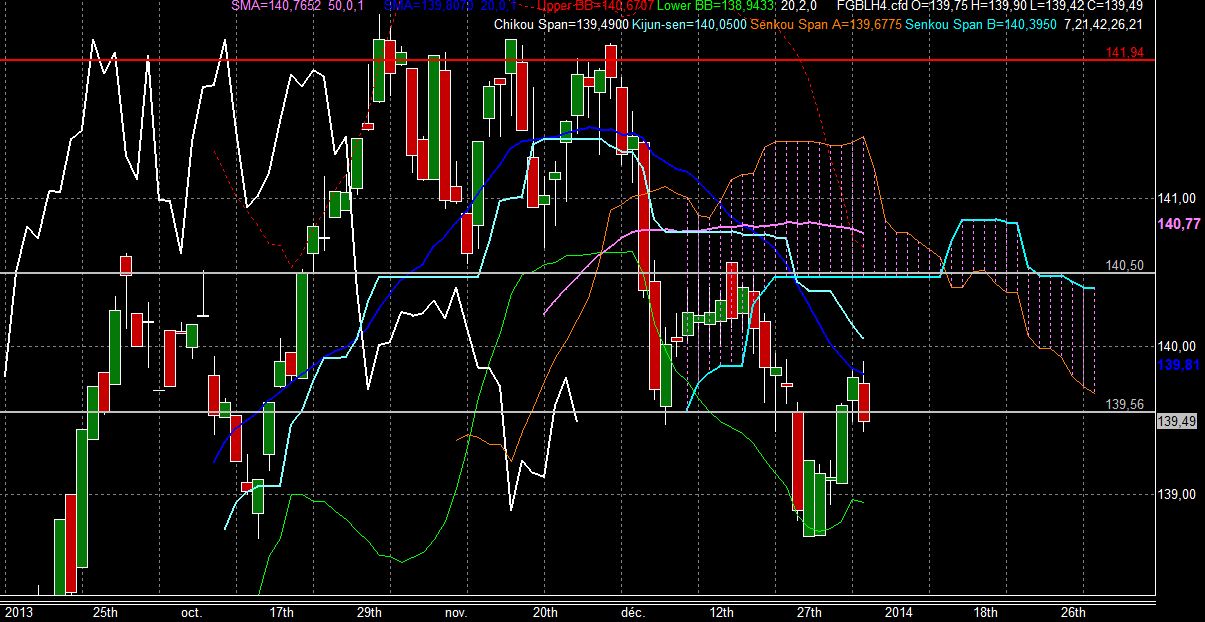Click the 20th date marker
1205x622 pixels.
(545, 611)
